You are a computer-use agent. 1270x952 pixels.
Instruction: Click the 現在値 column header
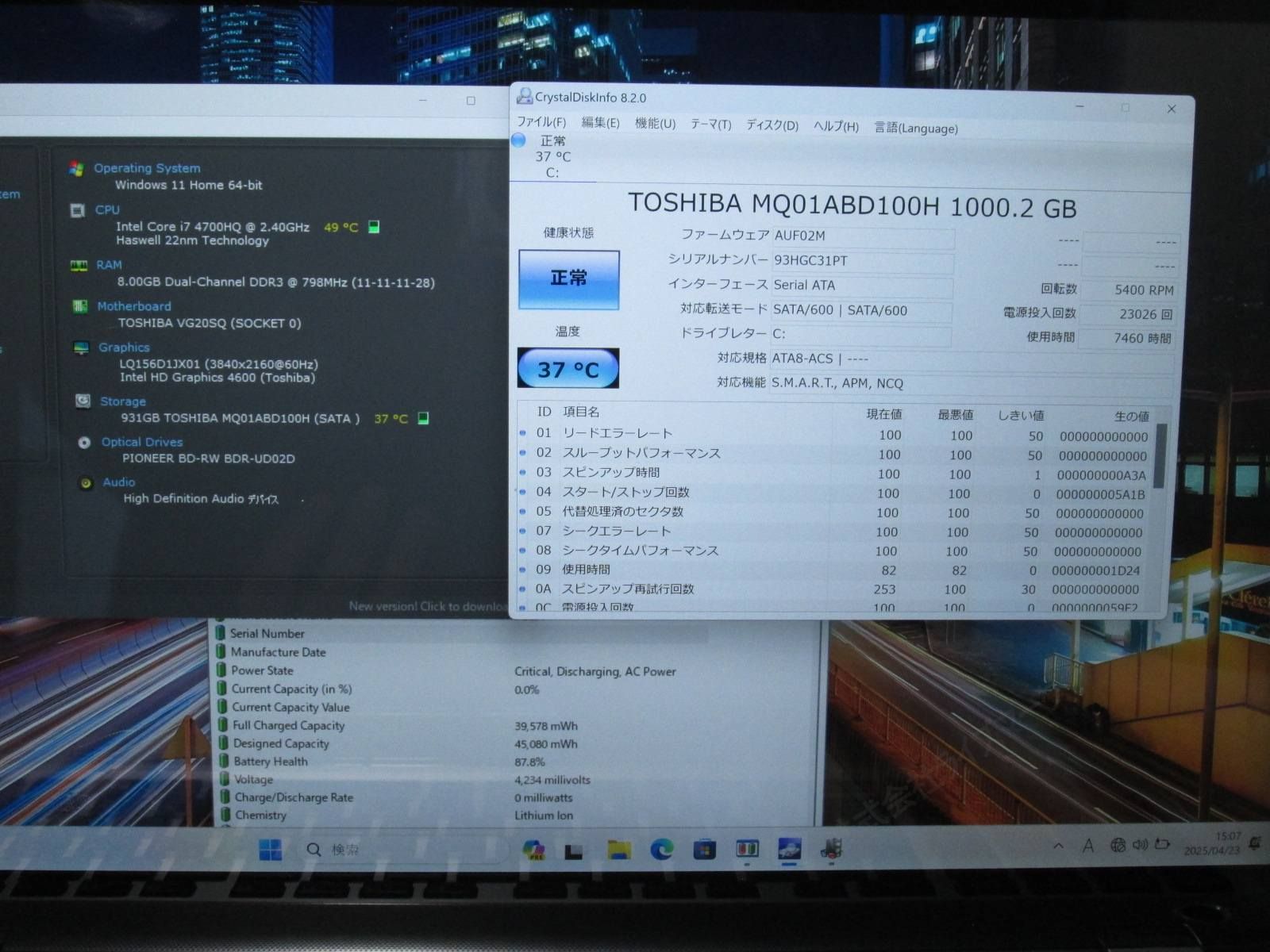(883, 414)
